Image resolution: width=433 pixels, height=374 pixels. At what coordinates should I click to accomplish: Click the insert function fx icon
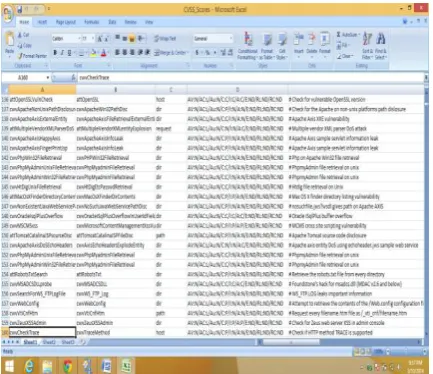click(x=73, y=78)
